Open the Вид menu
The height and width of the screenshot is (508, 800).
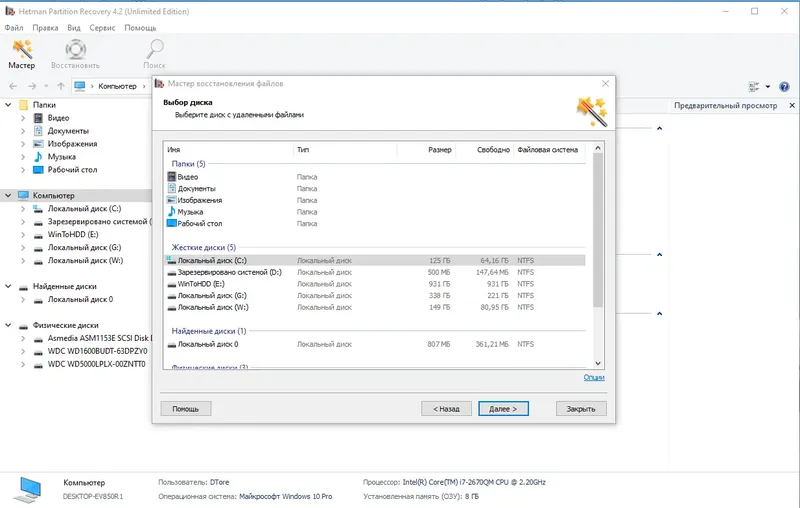tap(74, 28)
